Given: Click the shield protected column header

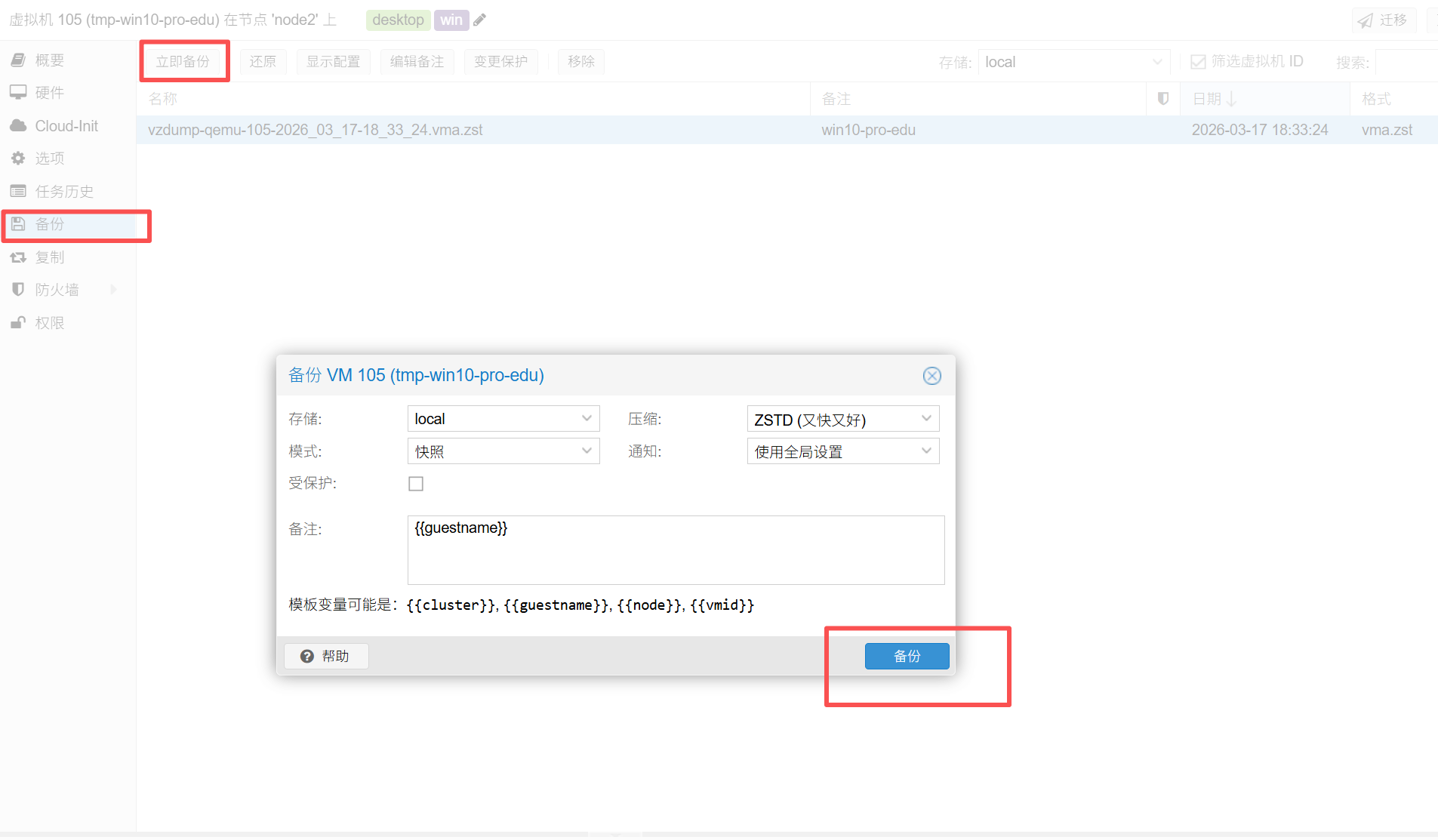Looking at the screenshot, I should click(x=1162, y=99).
